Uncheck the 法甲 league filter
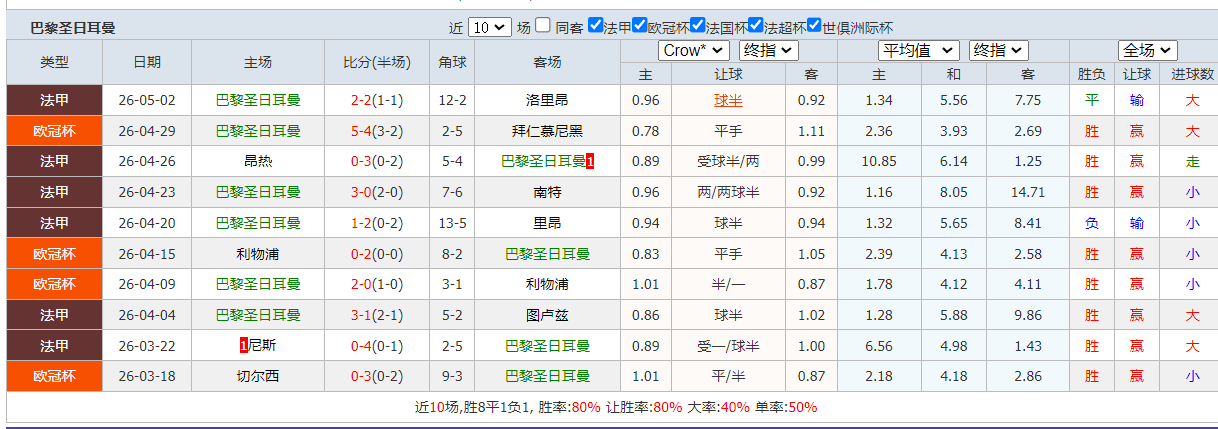 point(595,26)
